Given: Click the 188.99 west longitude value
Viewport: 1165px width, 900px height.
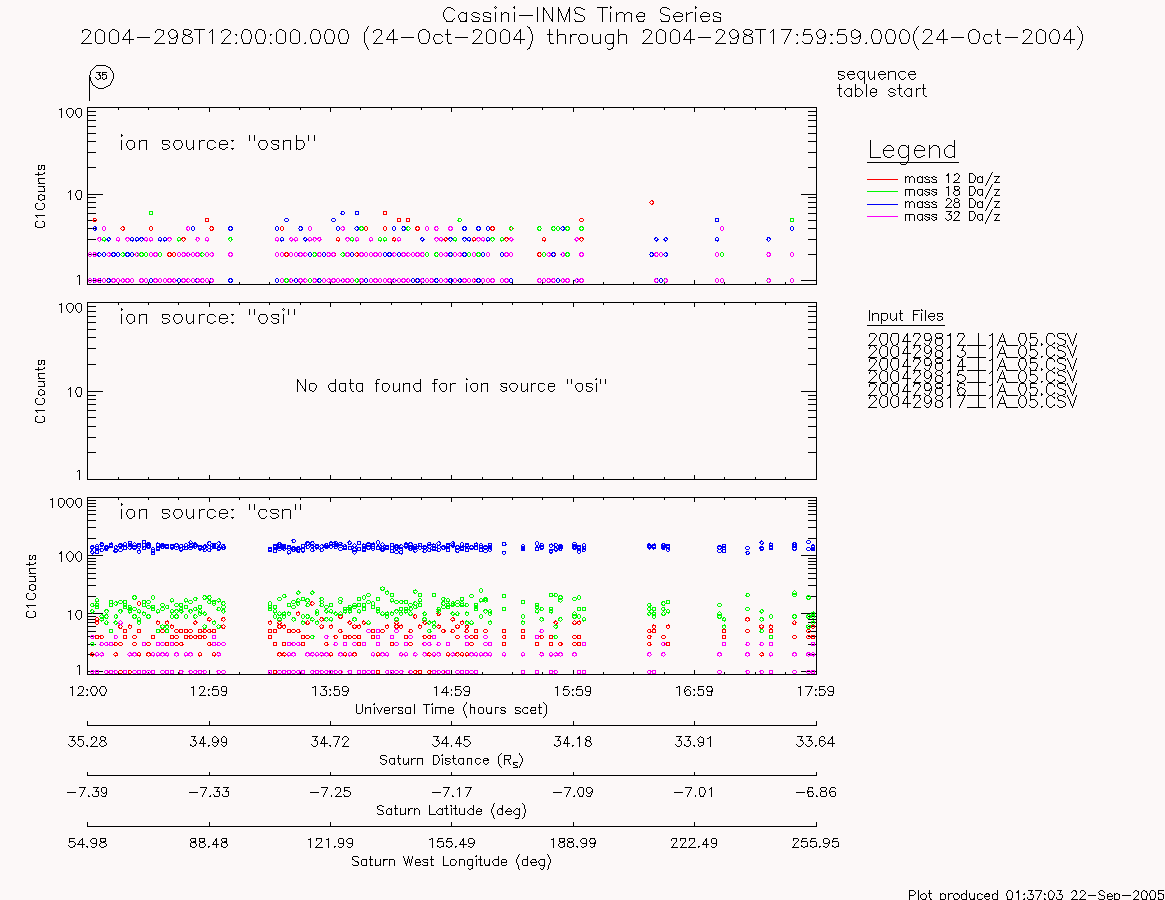Looking at the screenshot, I should click(573, 844).
